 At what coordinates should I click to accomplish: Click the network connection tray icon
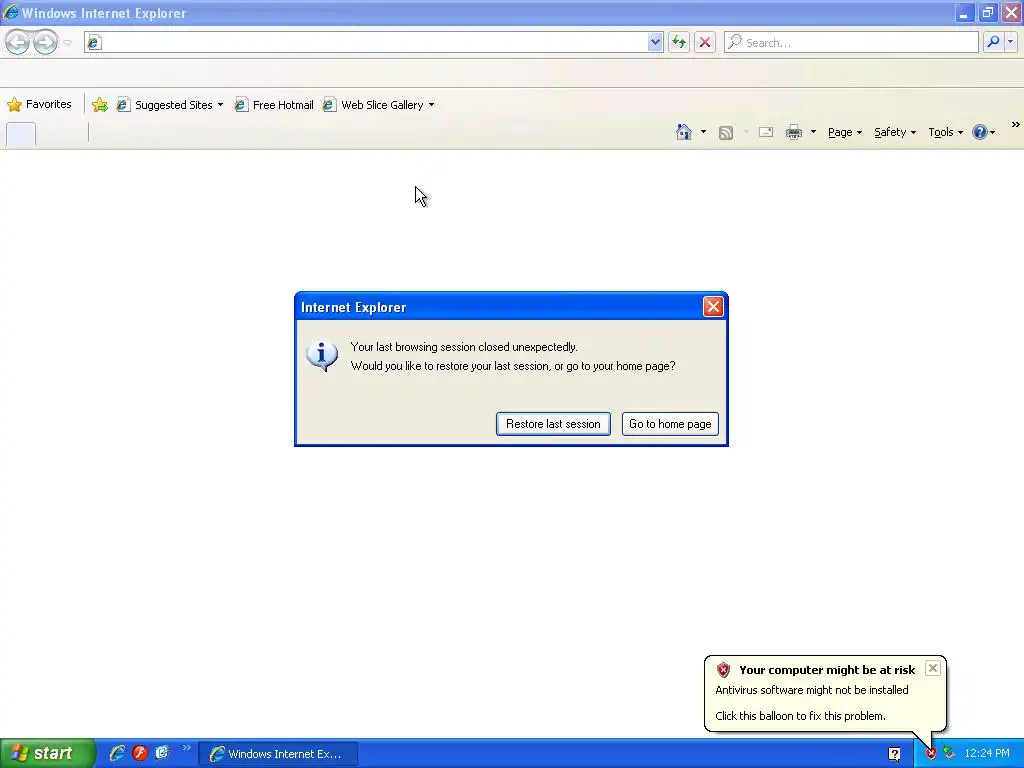[949, 754]
